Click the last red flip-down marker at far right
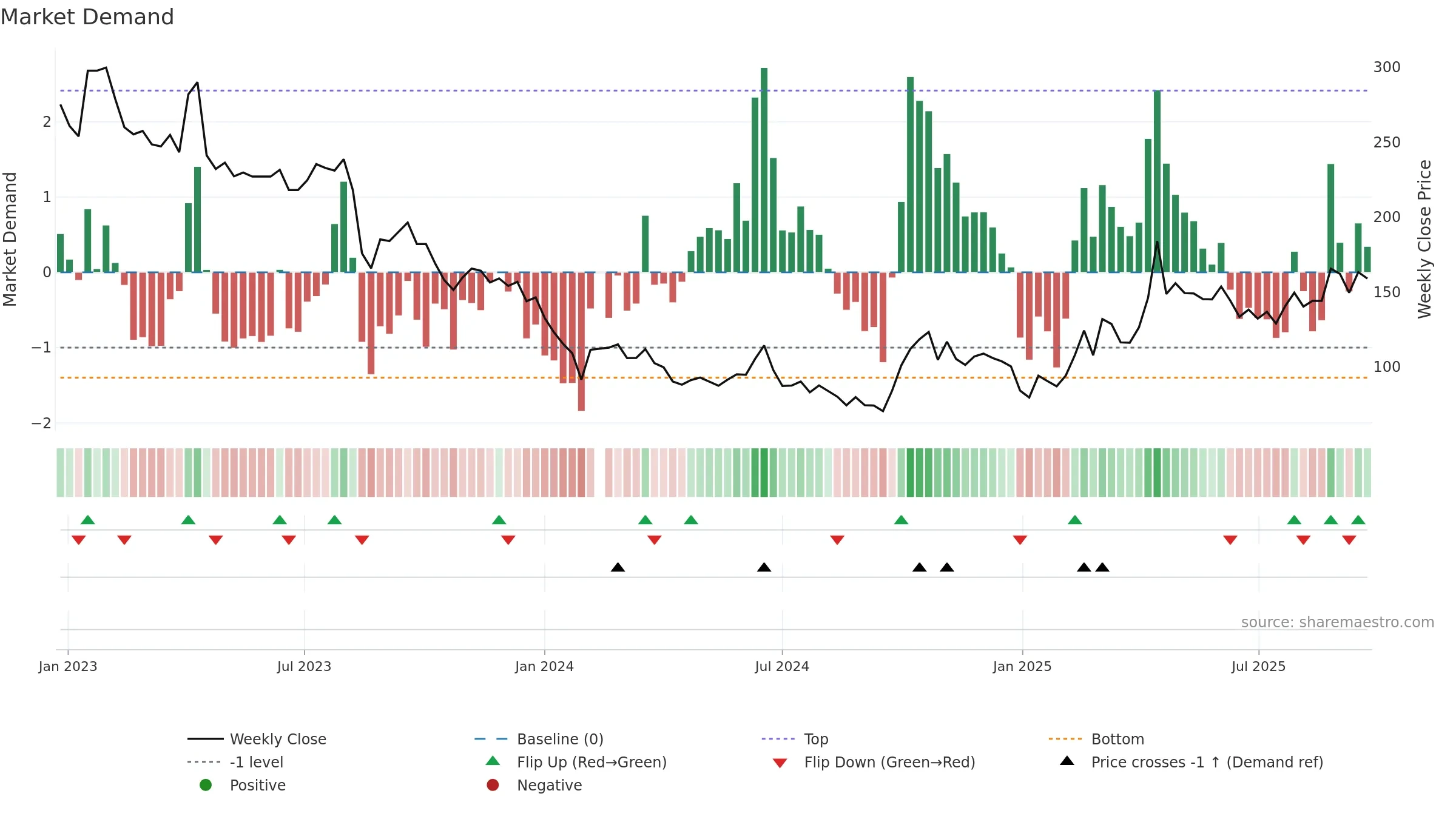The height and width of the screenshot is (819, 1456). pos(1349,540)
